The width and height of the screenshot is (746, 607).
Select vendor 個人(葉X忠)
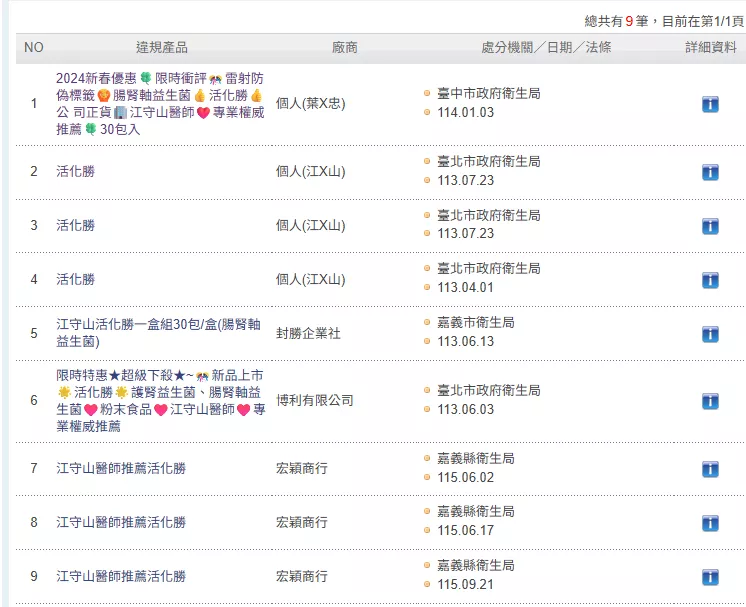311,104
